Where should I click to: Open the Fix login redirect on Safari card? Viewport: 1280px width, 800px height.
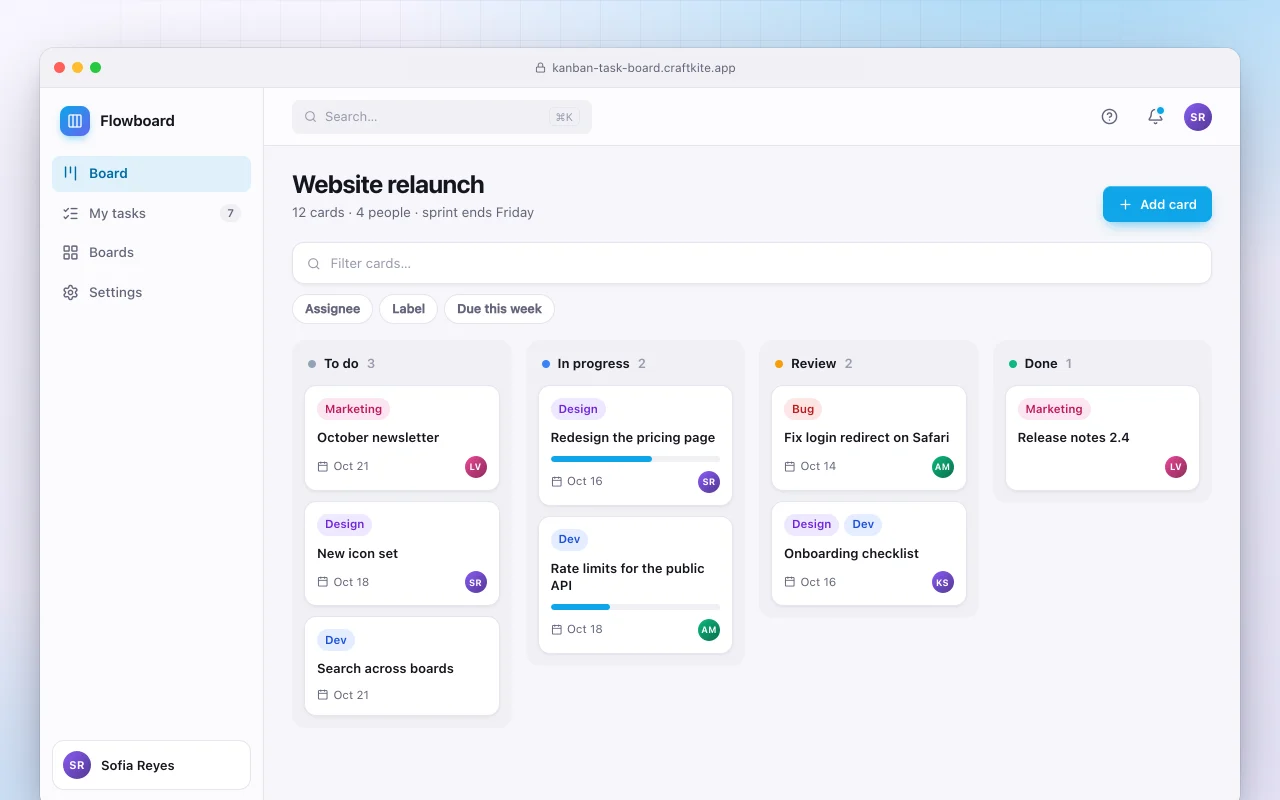tap(869, 438)
